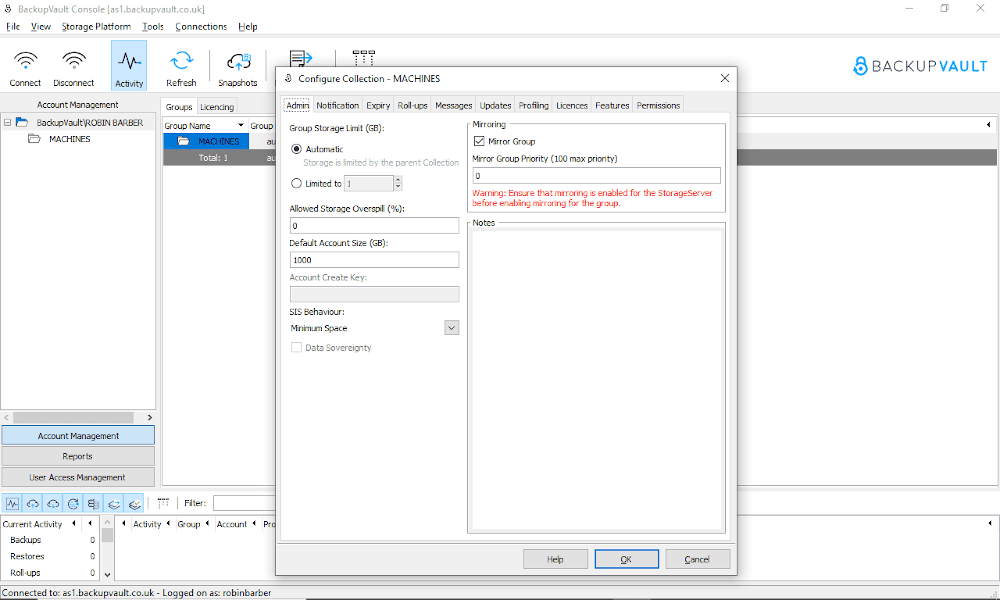
Task: Click MACHINES folder icon in Groups list
Action: pos(184,141)
